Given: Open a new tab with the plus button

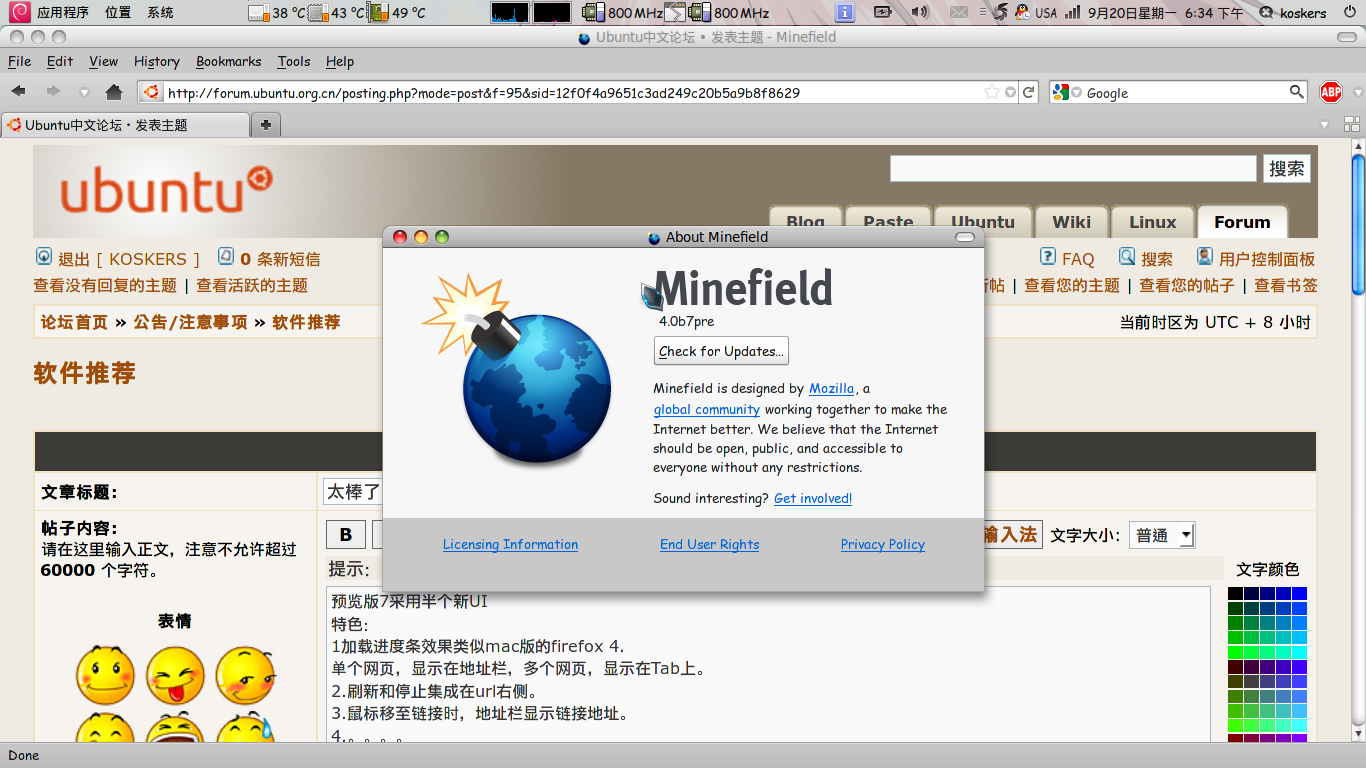Looking at the screenshot, I should click(266, 125).
